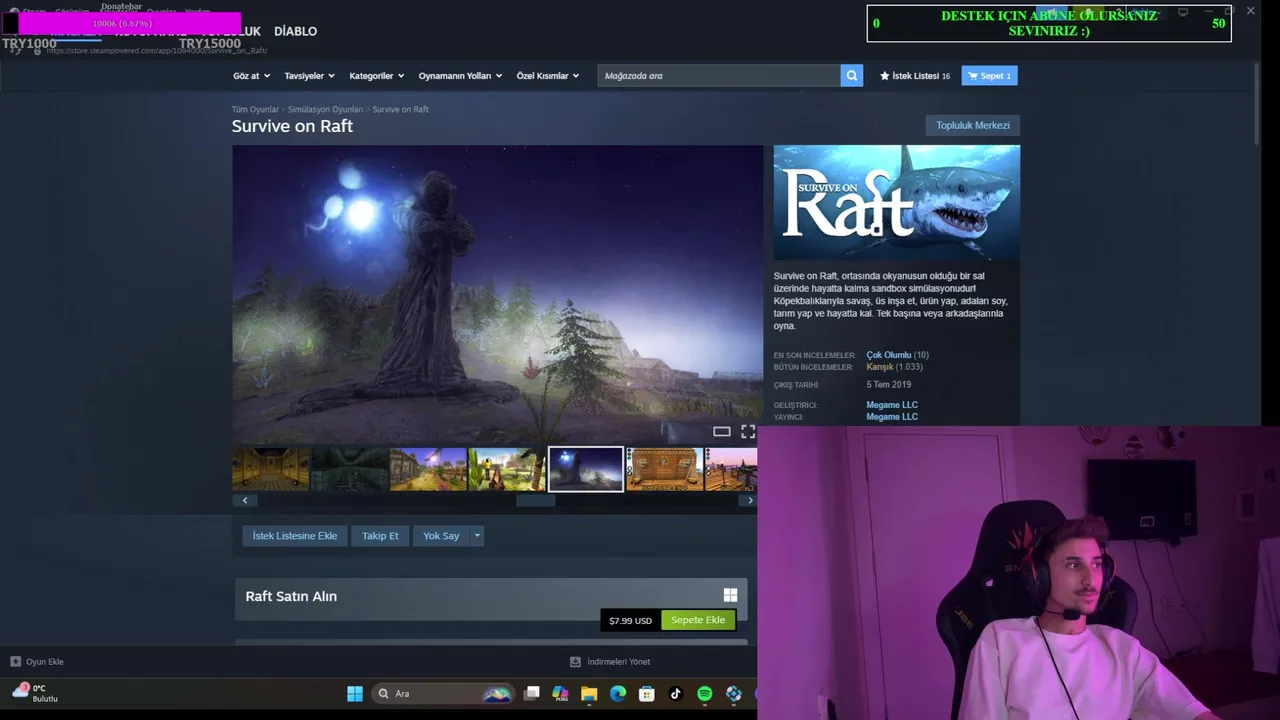The image size is (1280, 720).
Task: Click the Yok Say ignore button
Action: click(x=441, y=536)
